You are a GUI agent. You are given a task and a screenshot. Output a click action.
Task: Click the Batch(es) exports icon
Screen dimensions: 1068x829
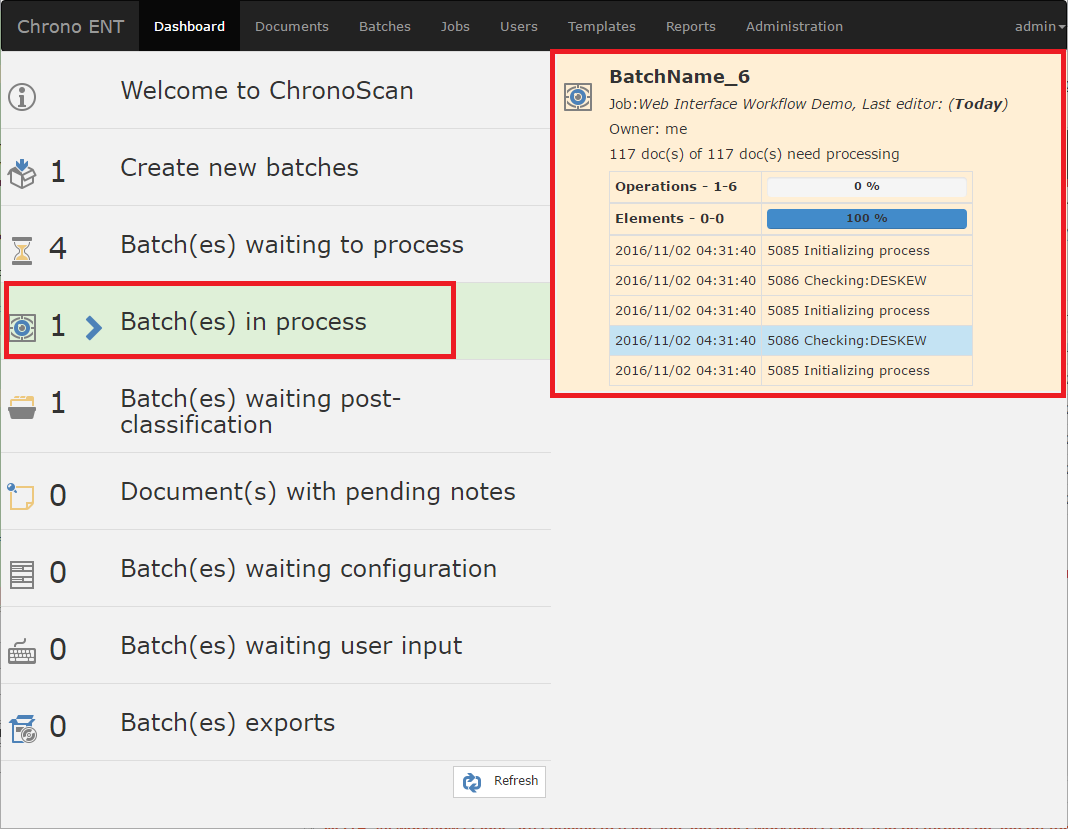tap(23, 729)
